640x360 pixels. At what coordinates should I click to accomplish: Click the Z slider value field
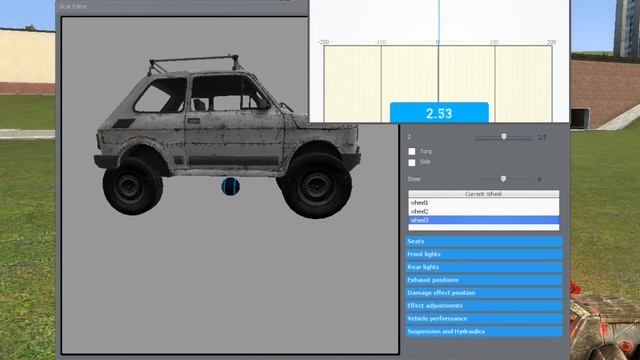[542, 138]
